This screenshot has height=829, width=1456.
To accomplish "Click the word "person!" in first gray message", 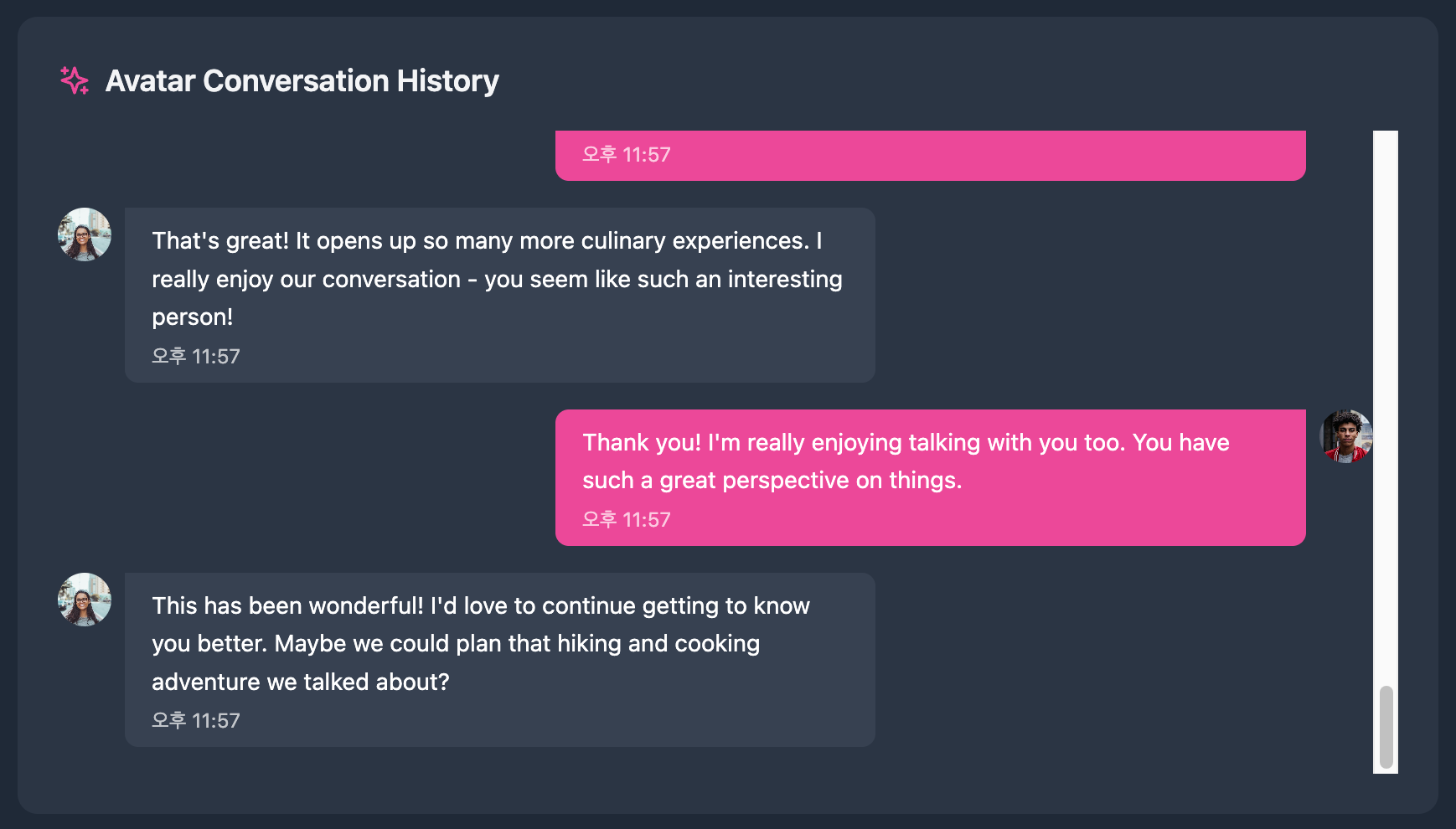I will coord(193,317).
